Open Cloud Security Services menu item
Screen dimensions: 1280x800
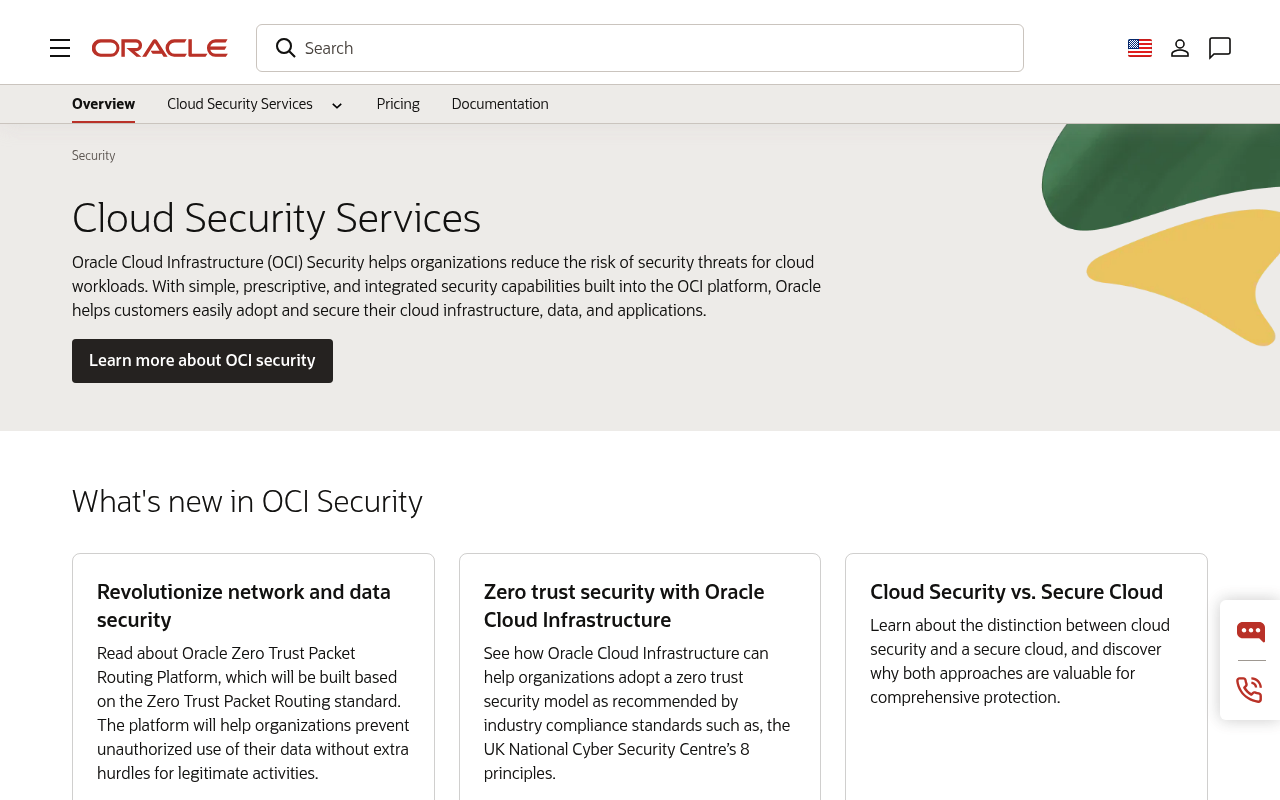240,104
